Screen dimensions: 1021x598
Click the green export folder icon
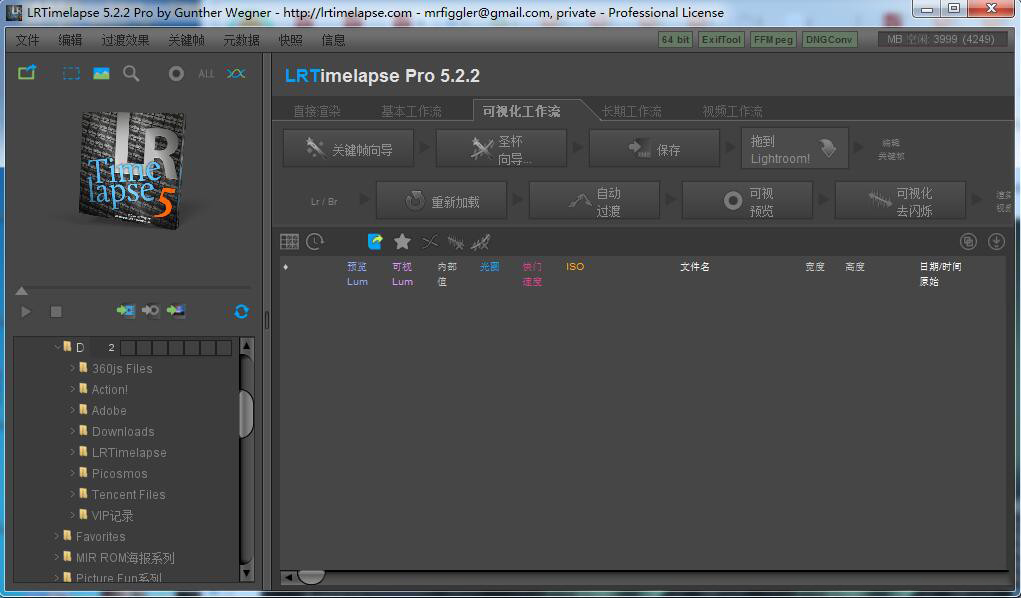27,72
